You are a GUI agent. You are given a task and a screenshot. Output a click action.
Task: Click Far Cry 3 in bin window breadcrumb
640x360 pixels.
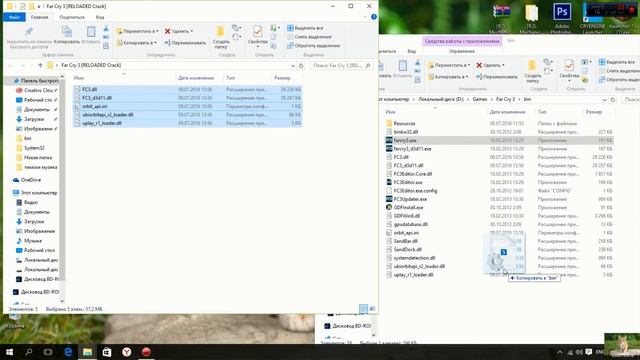point(505,99)
